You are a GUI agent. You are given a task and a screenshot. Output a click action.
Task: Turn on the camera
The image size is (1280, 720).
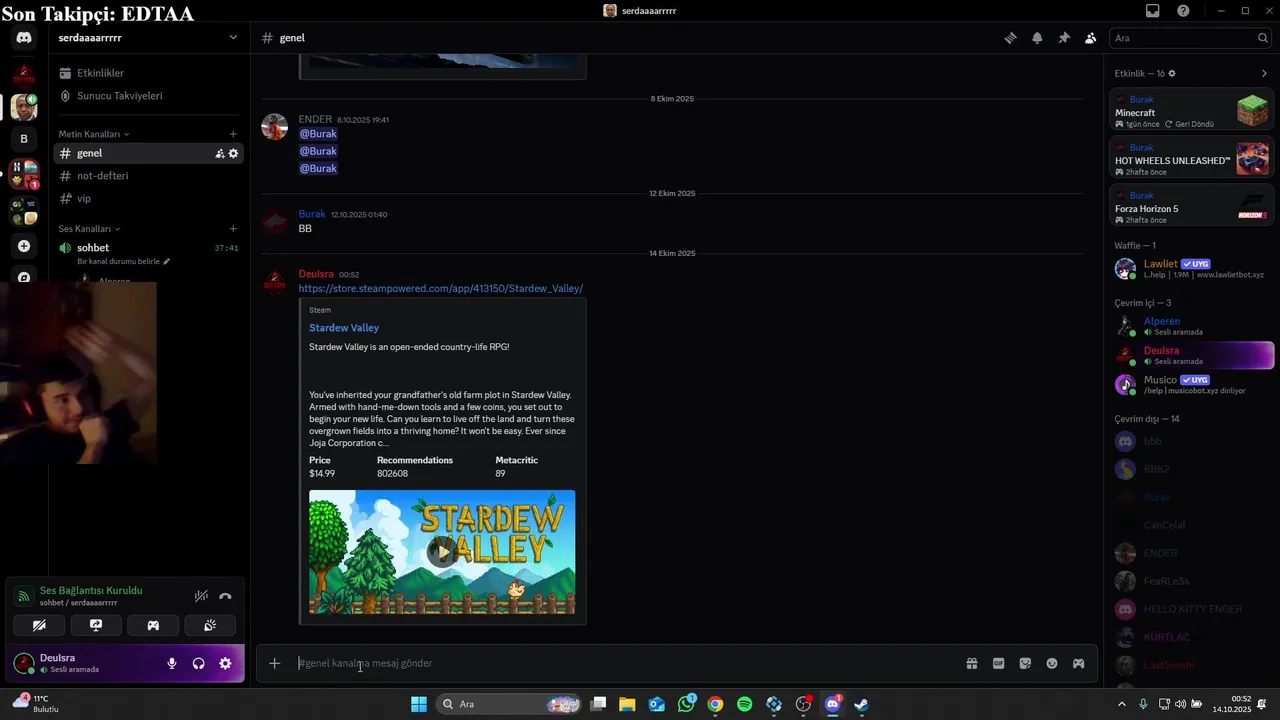click(x=39, y=625)
